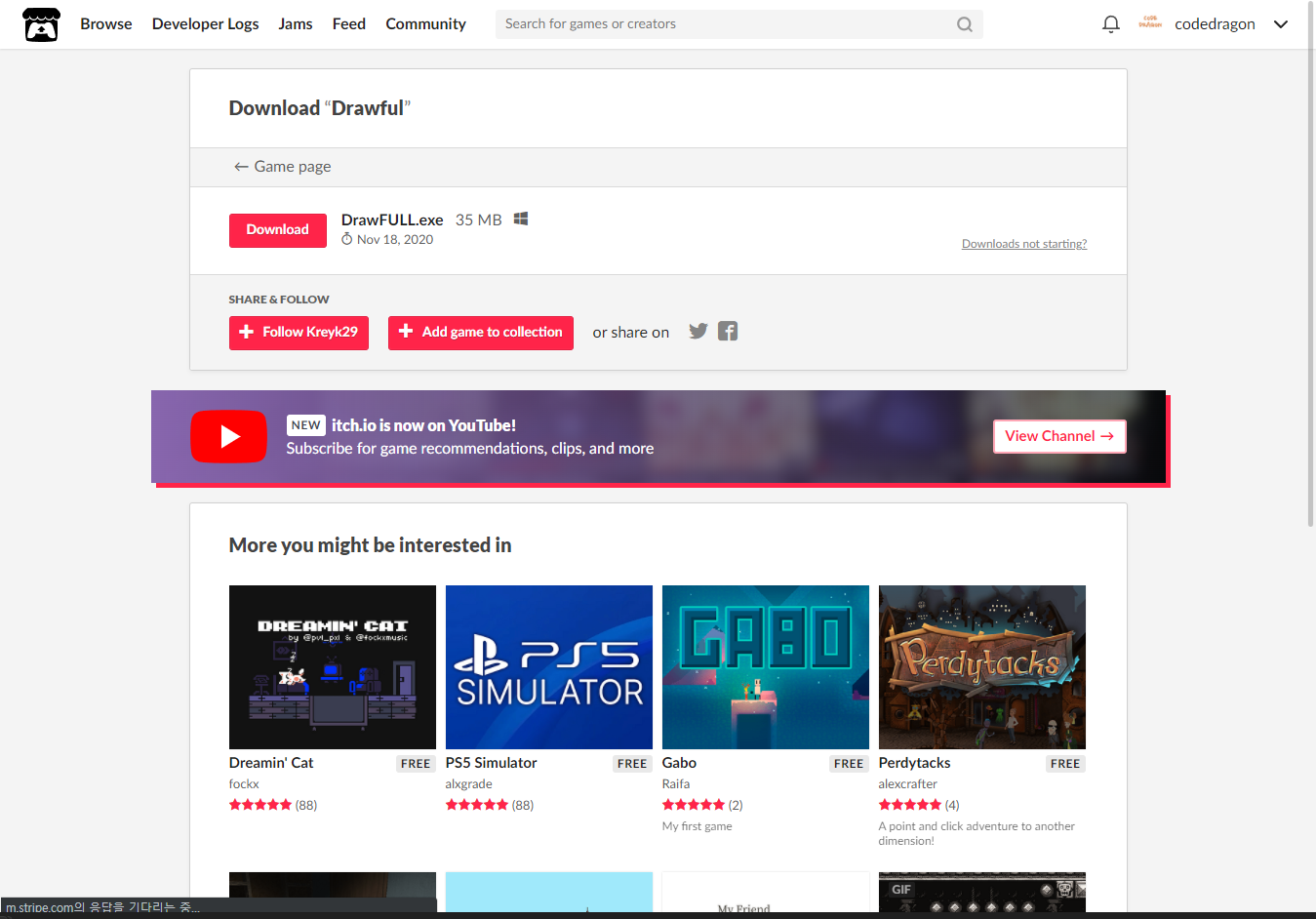Open the PS5 Simulator thumbnail
This screenshot has width=1316, height=919.
549,667
